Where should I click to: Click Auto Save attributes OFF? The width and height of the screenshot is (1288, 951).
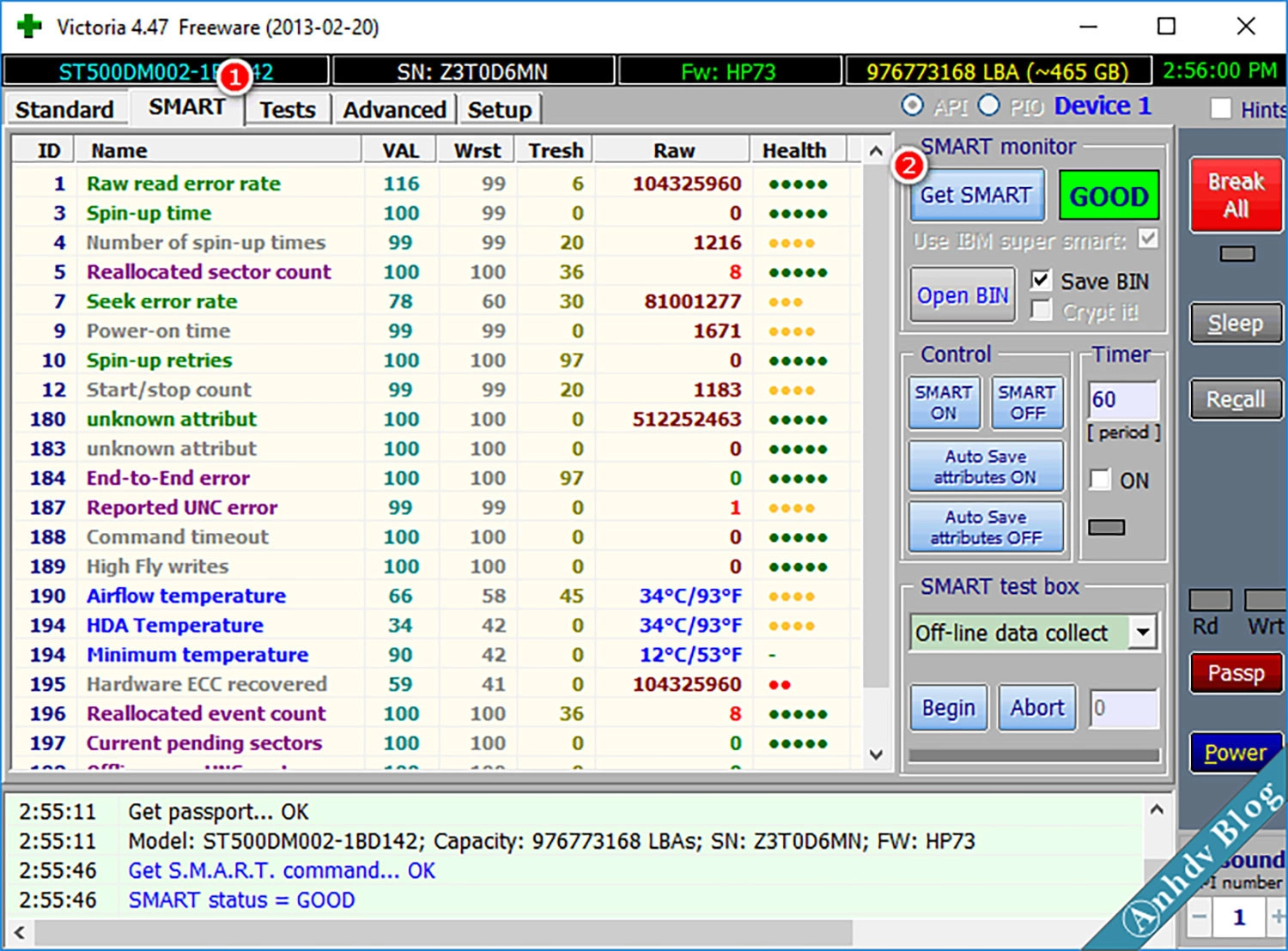(x=986, y=527)
